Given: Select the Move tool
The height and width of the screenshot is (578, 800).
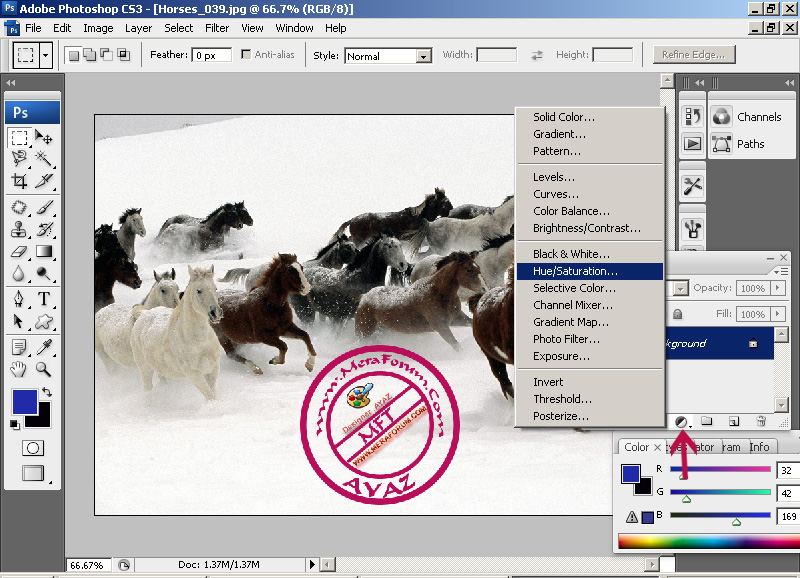Looking at the screenshot, I should coord(44,137).
